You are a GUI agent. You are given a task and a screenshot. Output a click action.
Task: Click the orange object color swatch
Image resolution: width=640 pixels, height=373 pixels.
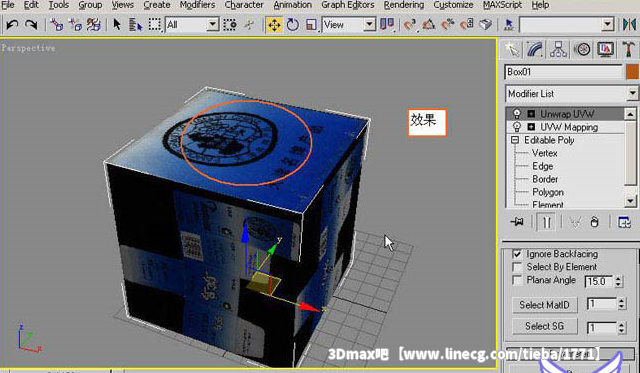tap(632, 72)
